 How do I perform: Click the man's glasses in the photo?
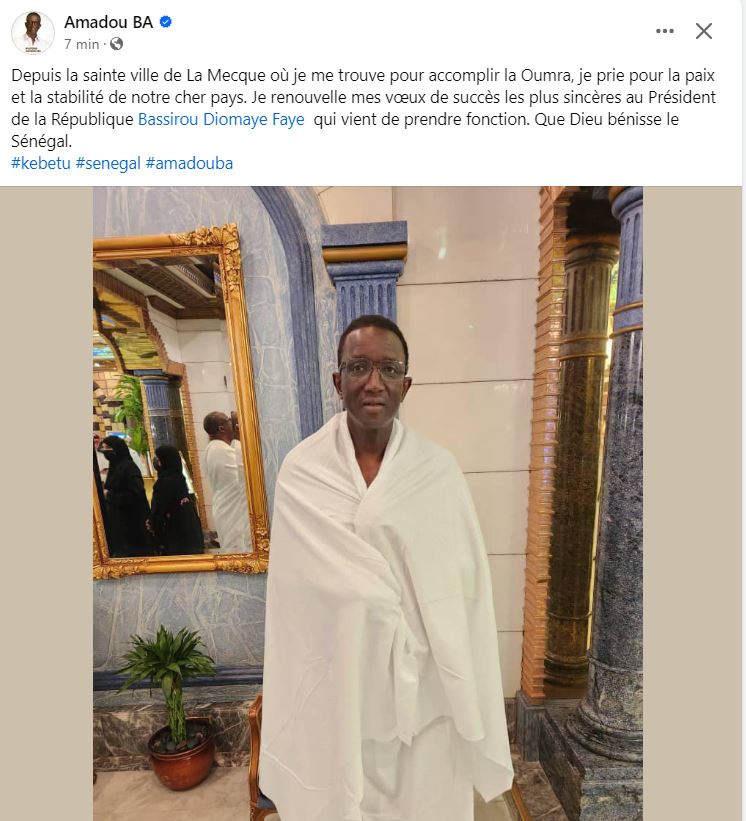[x=372, y=369]
